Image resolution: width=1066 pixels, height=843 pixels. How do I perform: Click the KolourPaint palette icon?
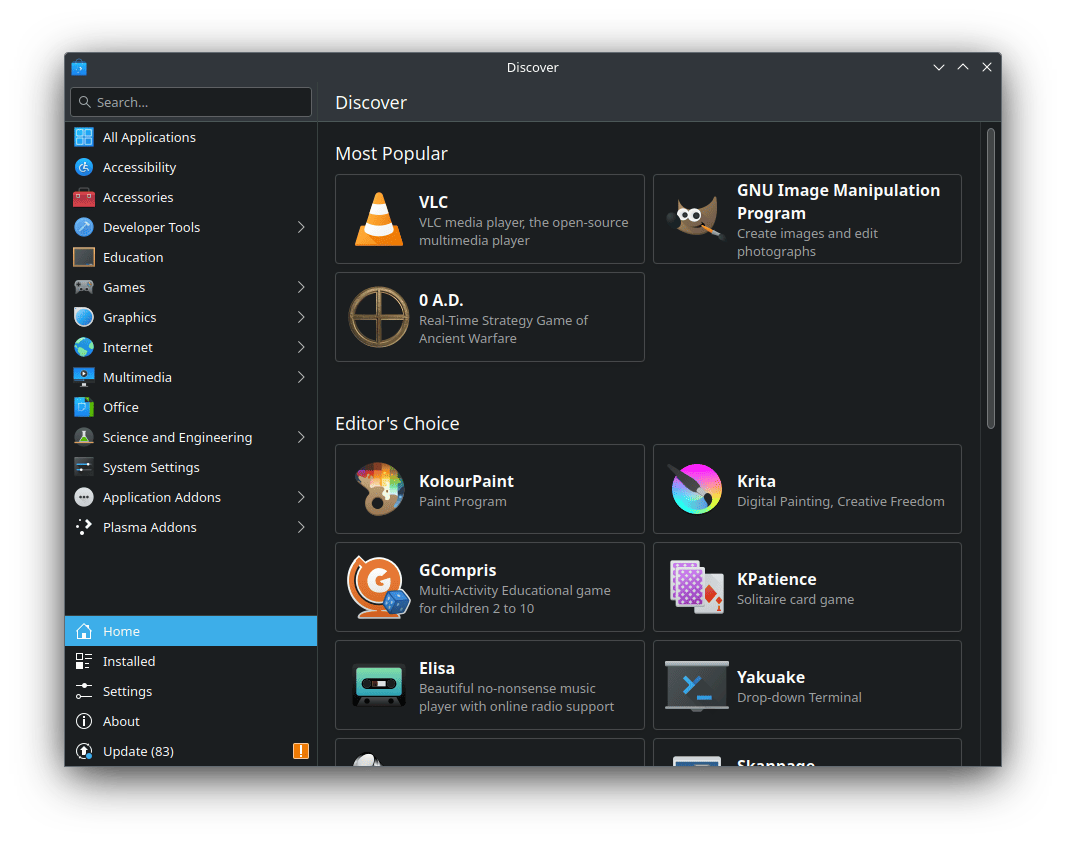(x=379, y=489)
